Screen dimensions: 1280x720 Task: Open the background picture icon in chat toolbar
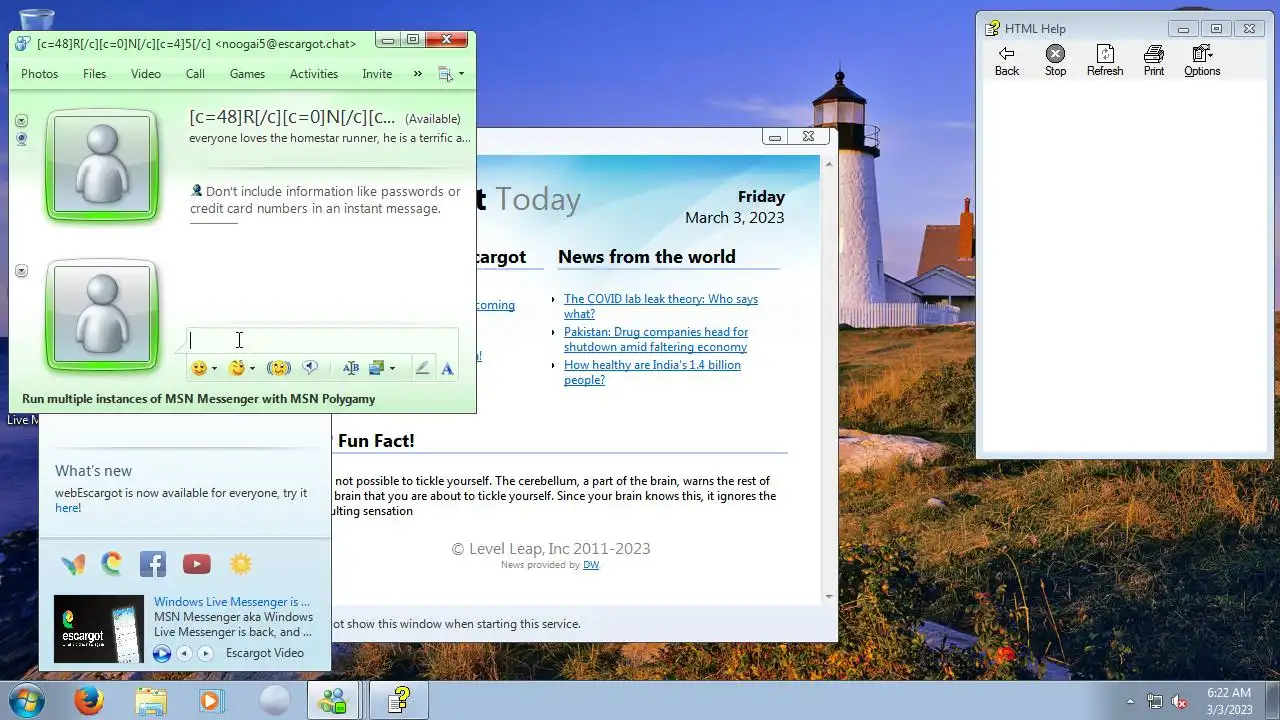point(377,368)
